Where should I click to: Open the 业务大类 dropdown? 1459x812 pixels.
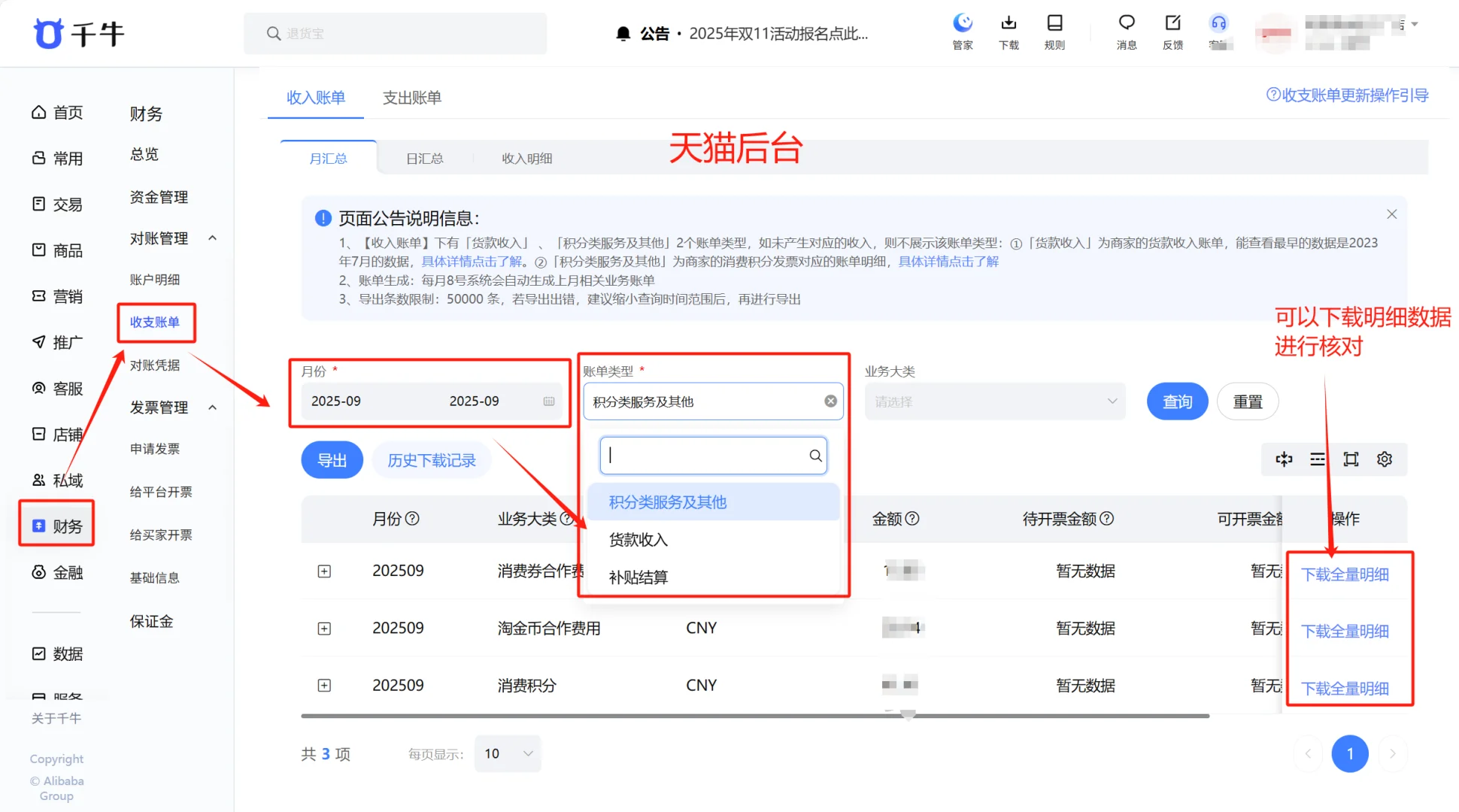994,401
